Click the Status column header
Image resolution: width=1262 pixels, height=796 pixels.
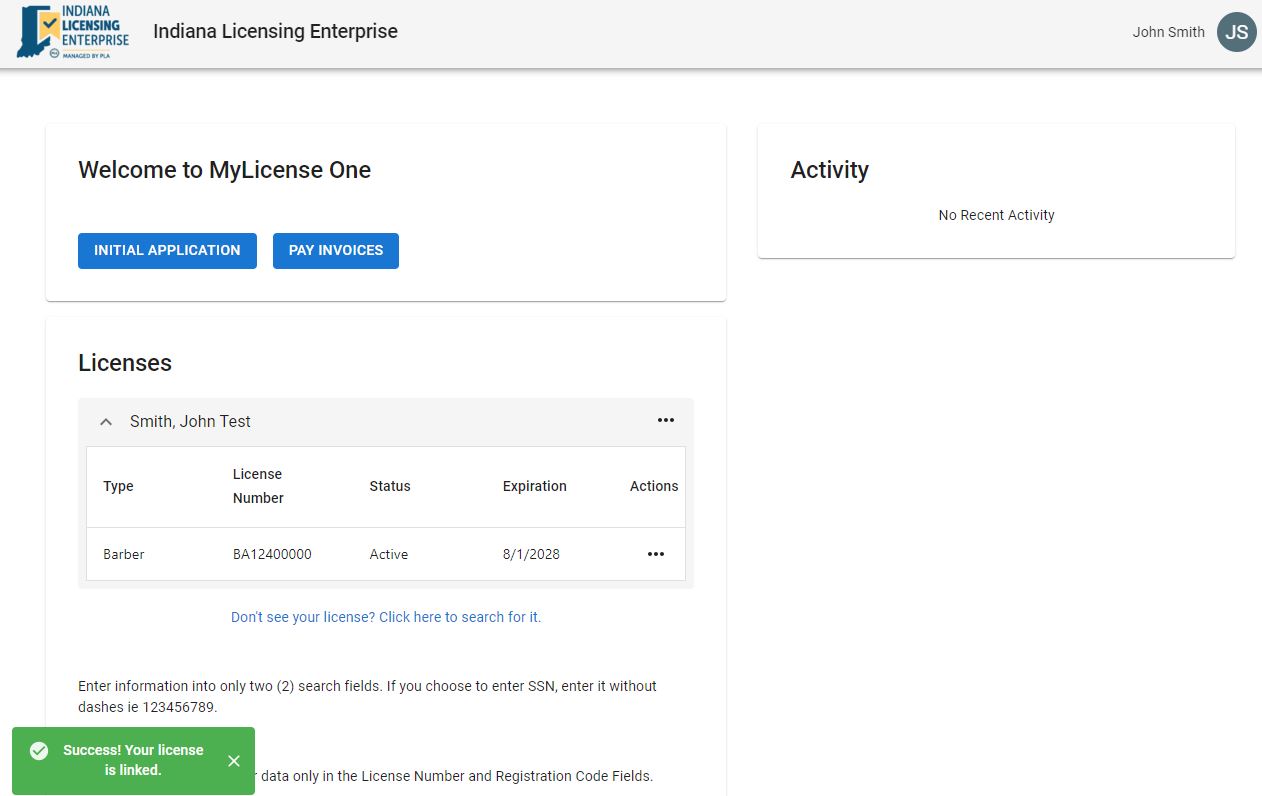tap(390, 486)
